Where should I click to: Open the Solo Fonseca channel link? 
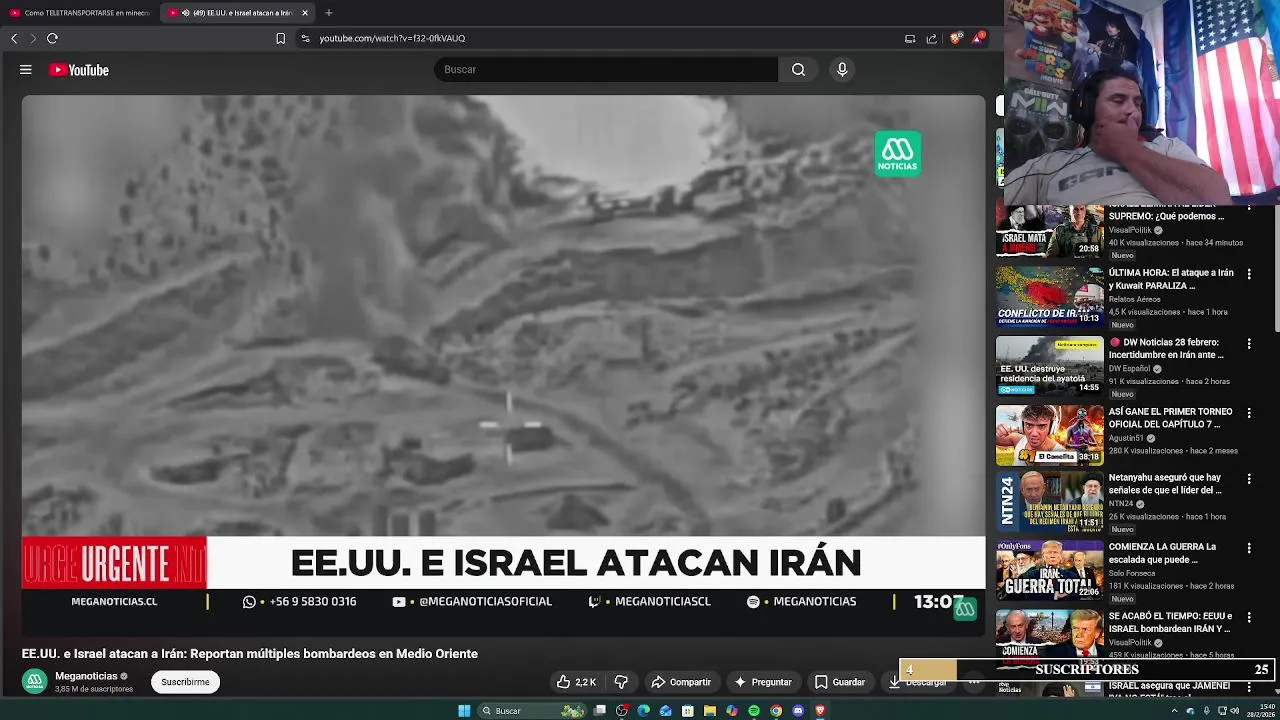1132,573
